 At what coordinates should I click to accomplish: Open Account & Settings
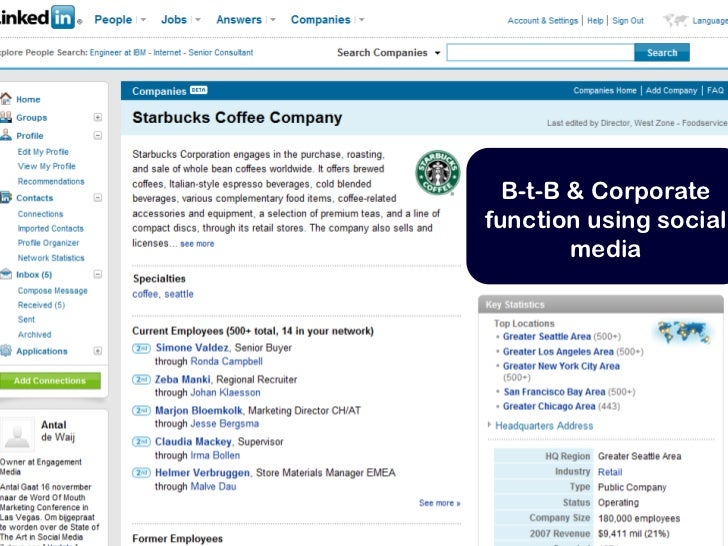(x=542, y=20)
